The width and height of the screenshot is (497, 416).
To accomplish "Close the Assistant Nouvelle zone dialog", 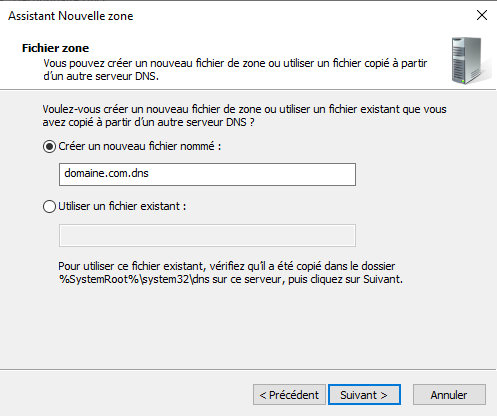I will [482, 15].
